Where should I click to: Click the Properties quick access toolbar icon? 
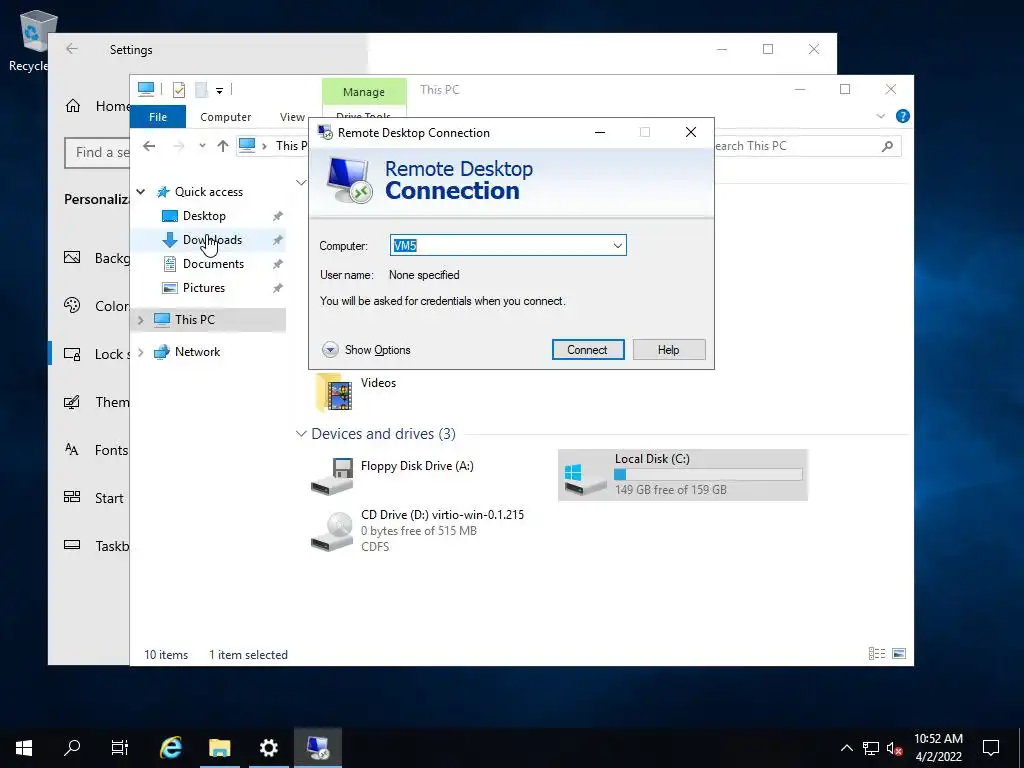pyautogui.click(x=178, y=89)
